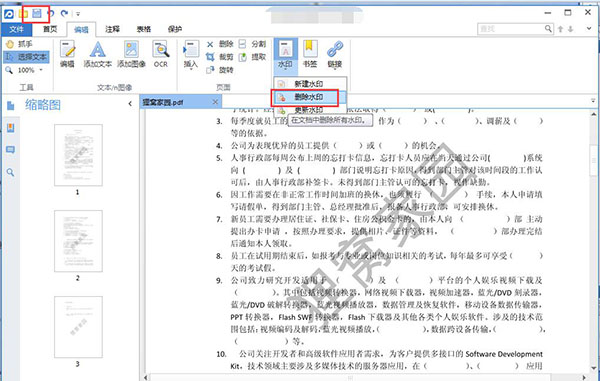This screenshot has width=600, height=381.
Task: Open page 2 thumbnail
Action: tap(78, 241)
